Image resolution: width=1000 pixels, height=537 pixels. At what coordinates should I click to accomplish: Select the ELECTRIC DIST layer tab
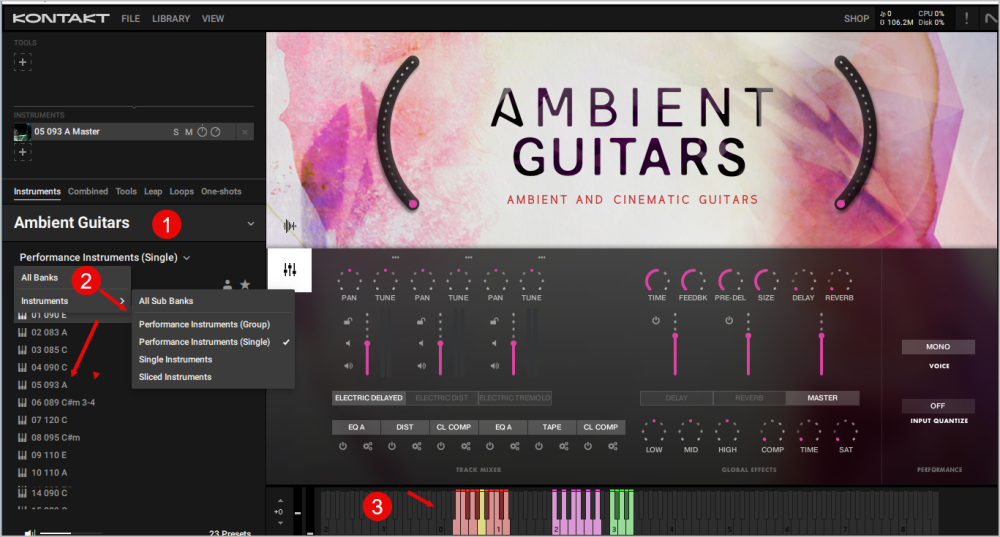441,398
